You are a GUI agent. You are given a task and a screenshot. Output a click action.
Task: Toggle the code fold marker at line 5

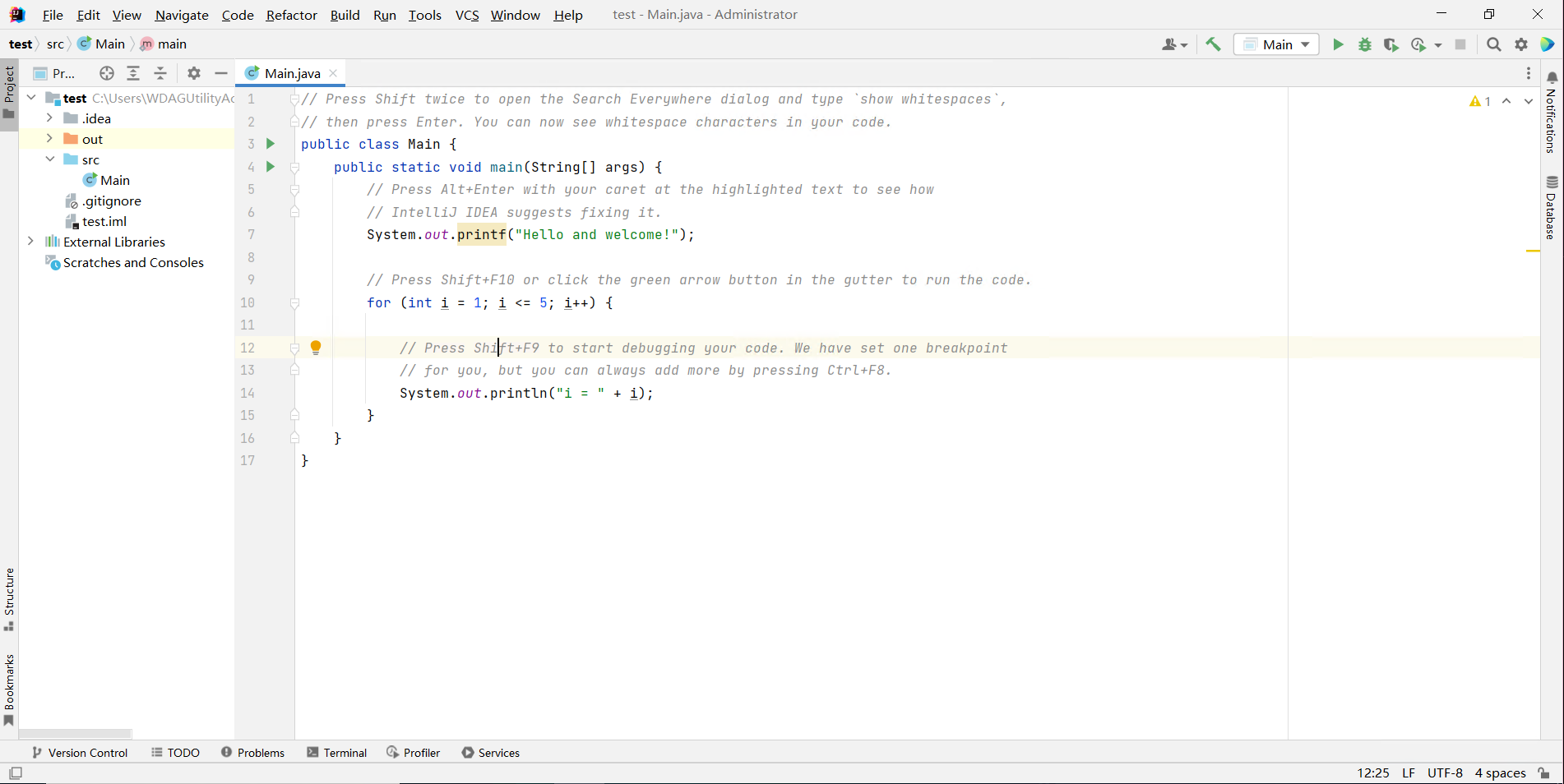tap(294, 190)
